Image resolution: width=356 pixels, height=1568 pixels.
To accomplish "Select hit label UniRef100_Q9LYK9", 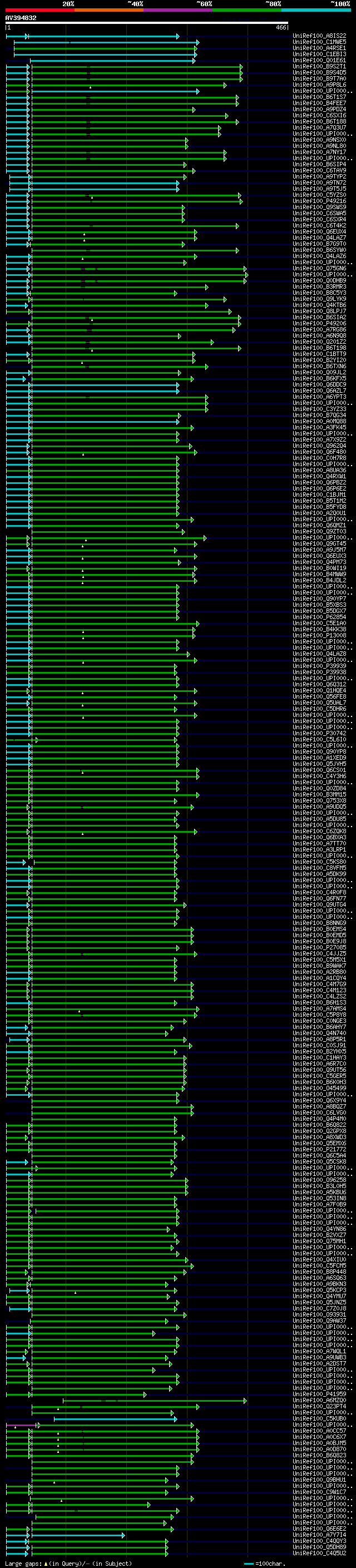I will 319,299.
